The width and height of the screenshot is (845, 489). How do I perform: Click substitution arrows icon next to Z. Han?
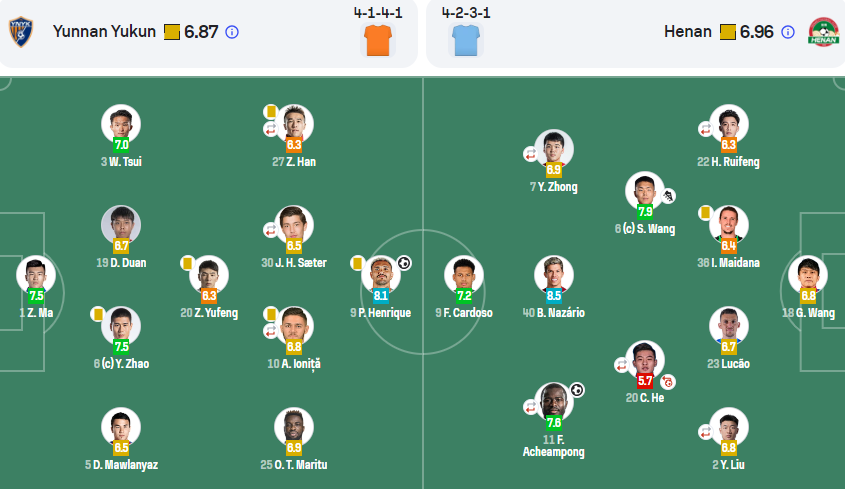271,129
